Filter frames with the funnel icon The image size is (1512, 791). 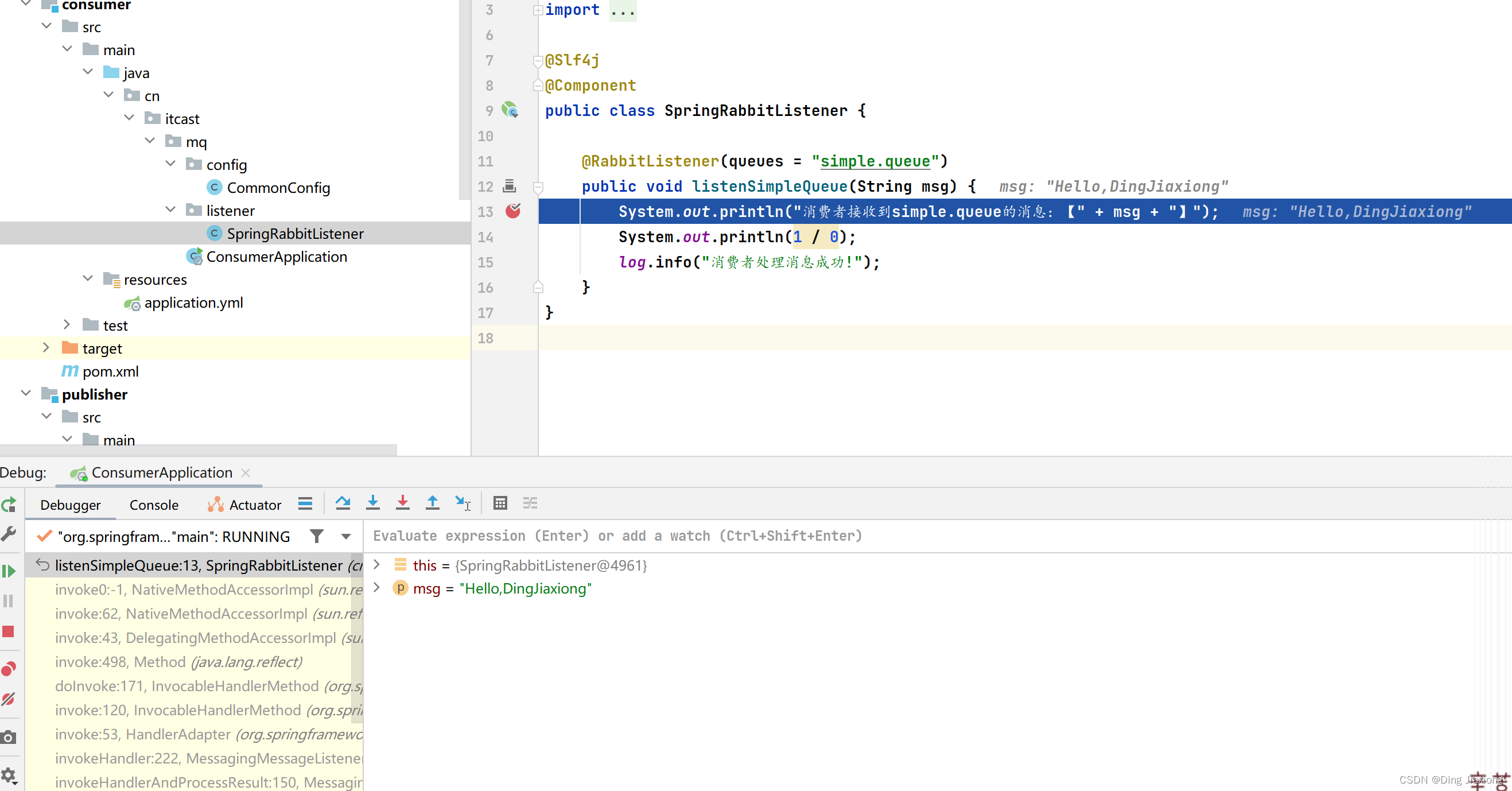pos(317,536)
